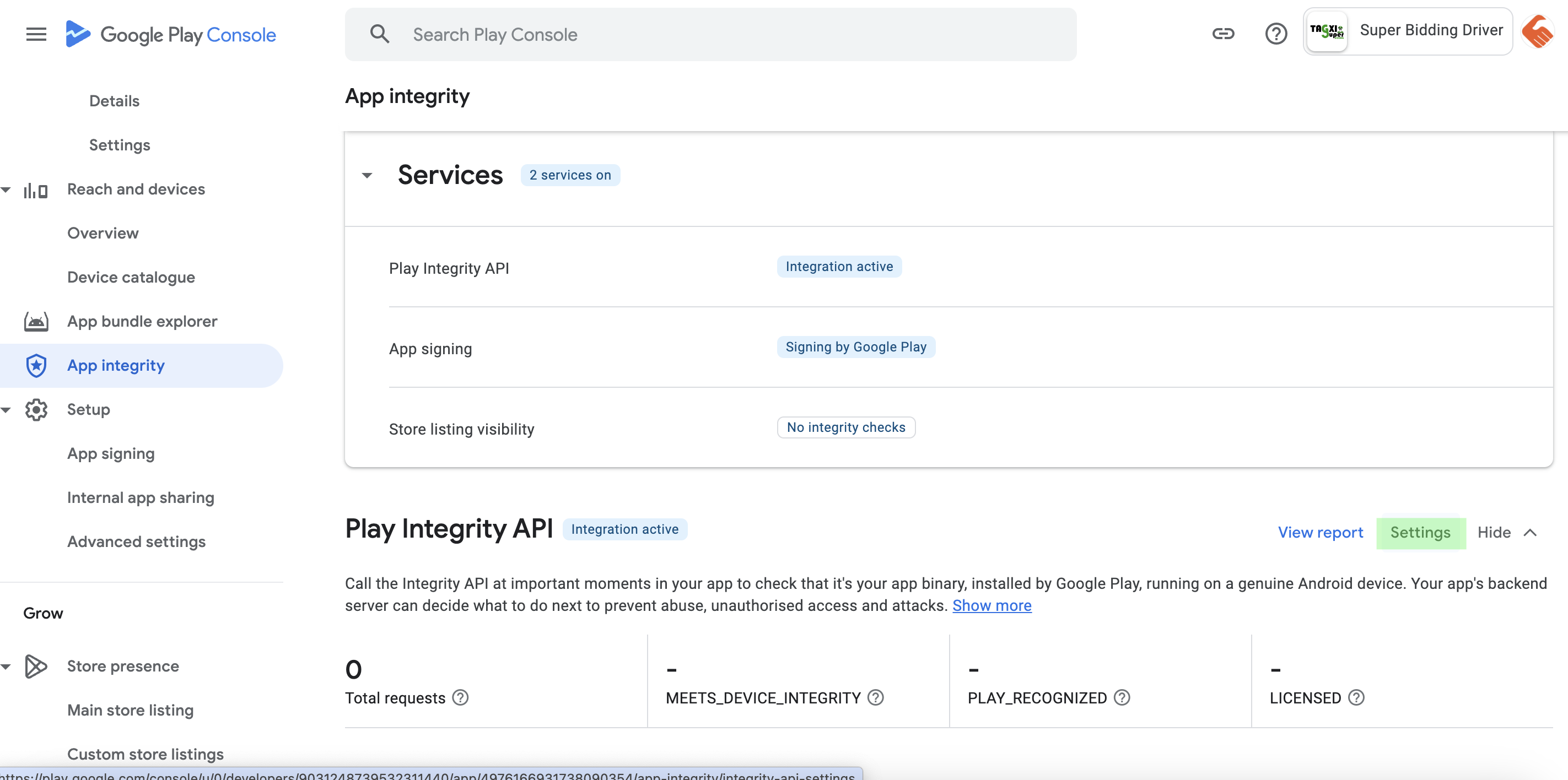Select App integrity in sidebar
Image resolution: width=1568 pixels, height=780 pixels.
(x=141, y=366)
